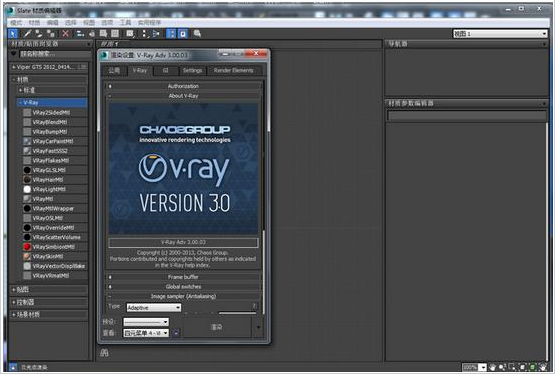Screen dimensions: 555x375
Task: Open the 材质 menu
Action: click(34, 23)
